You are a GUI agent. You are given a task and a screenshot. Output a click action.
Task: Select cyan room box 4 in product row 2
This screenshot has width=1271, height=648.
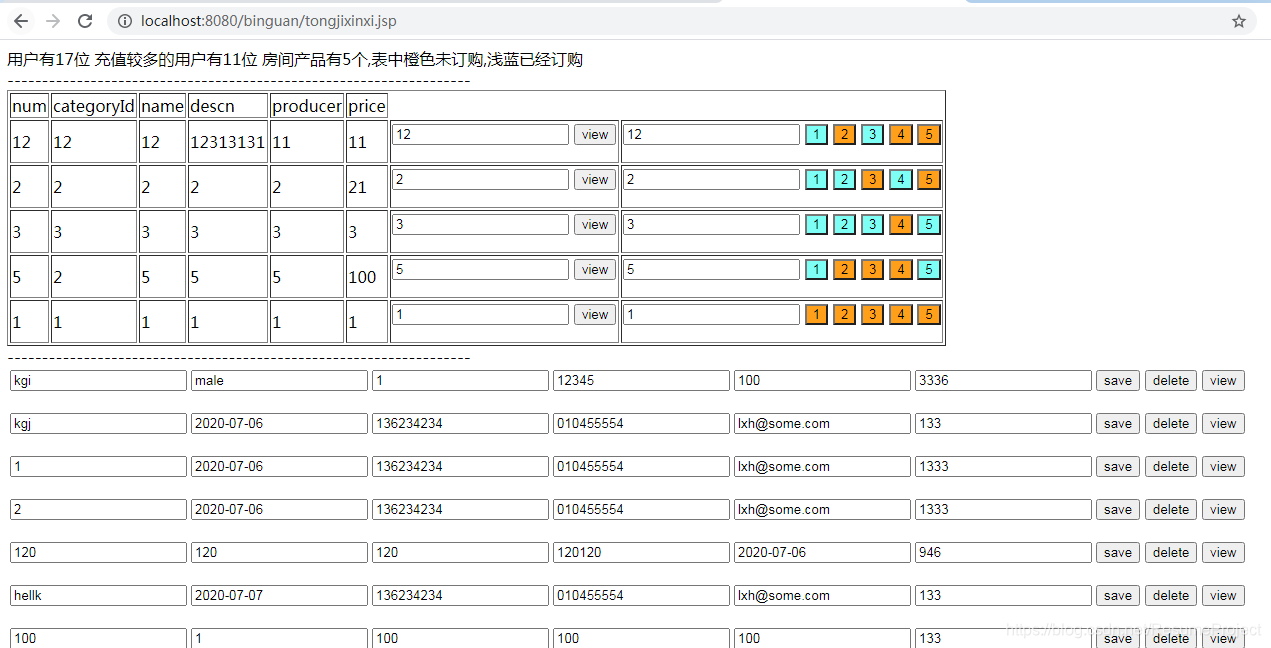tap(901, 180)
